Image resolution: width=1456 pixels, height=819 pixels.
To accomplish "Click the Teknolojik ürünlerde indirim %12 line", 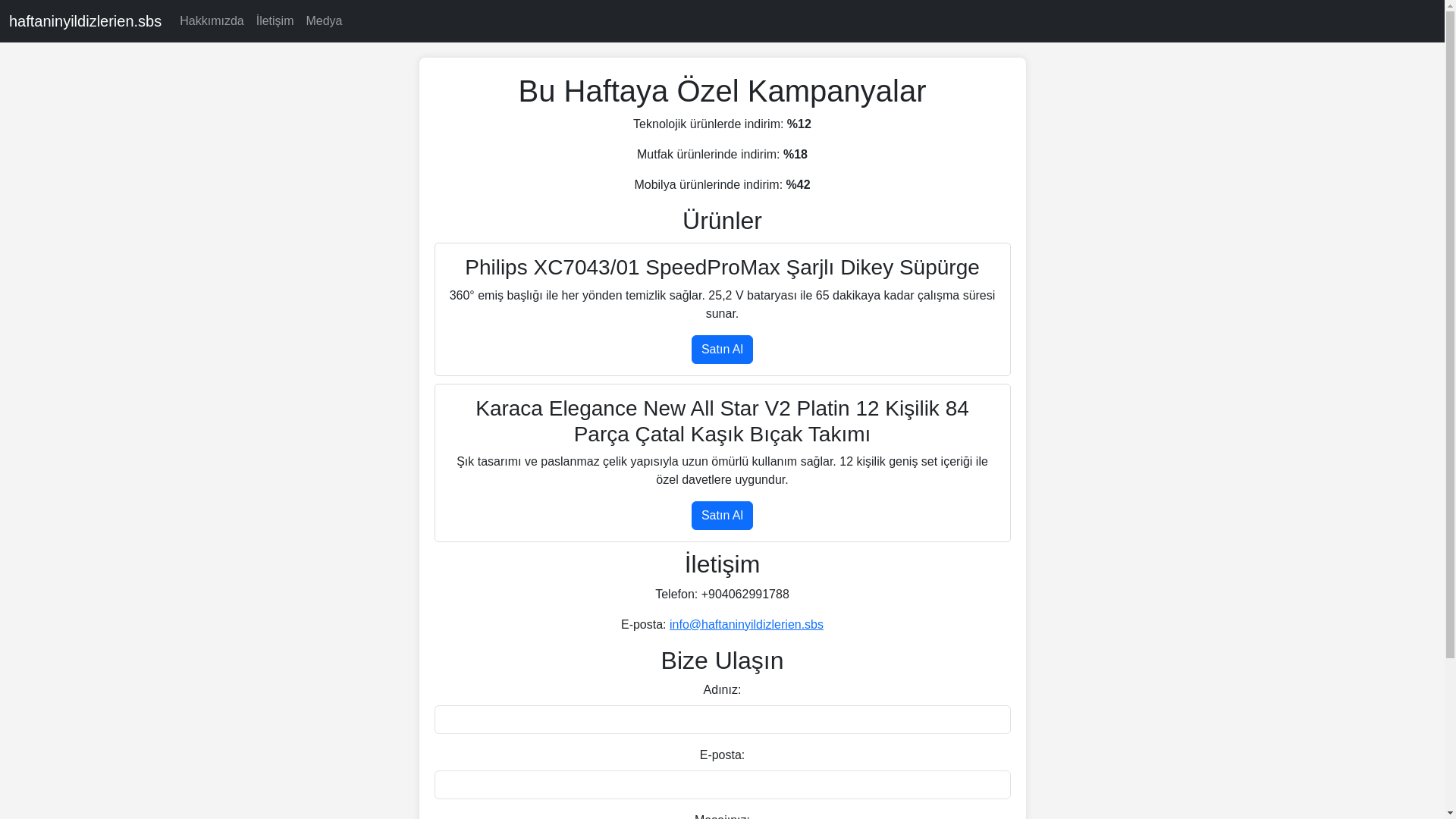I will pos(722,124).
